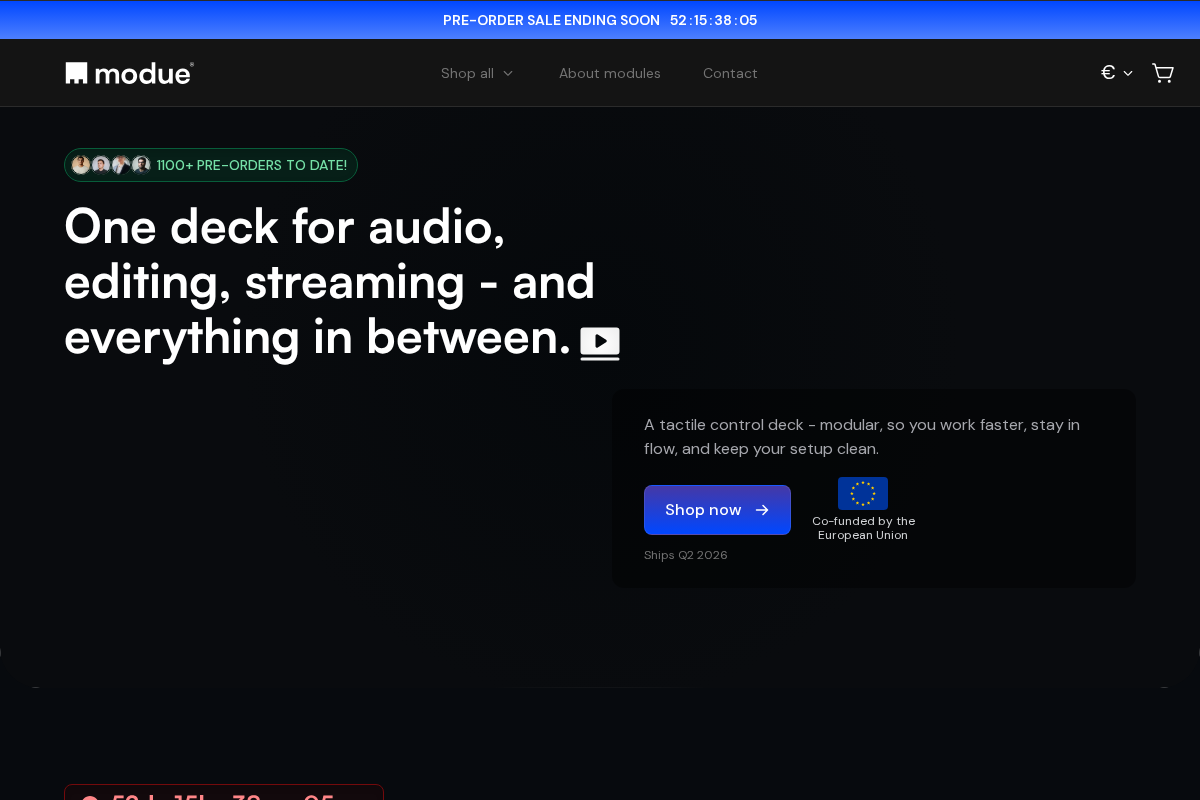Click the first customer avatar photo
The height and width of the screenshot is (800, 1200).
click(81, 165)
